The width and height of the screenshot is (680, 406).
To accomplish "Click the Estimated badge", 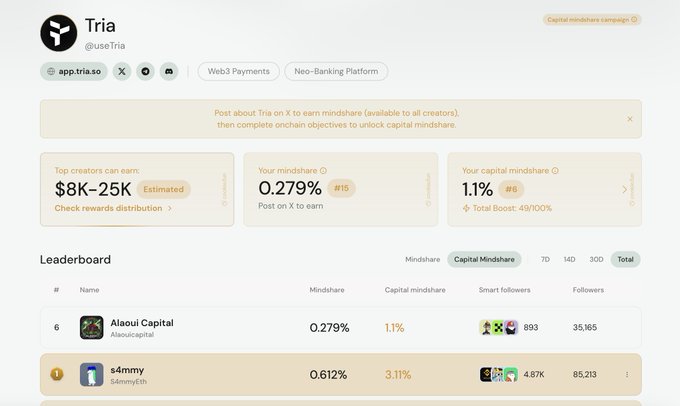I will [163, 189].
